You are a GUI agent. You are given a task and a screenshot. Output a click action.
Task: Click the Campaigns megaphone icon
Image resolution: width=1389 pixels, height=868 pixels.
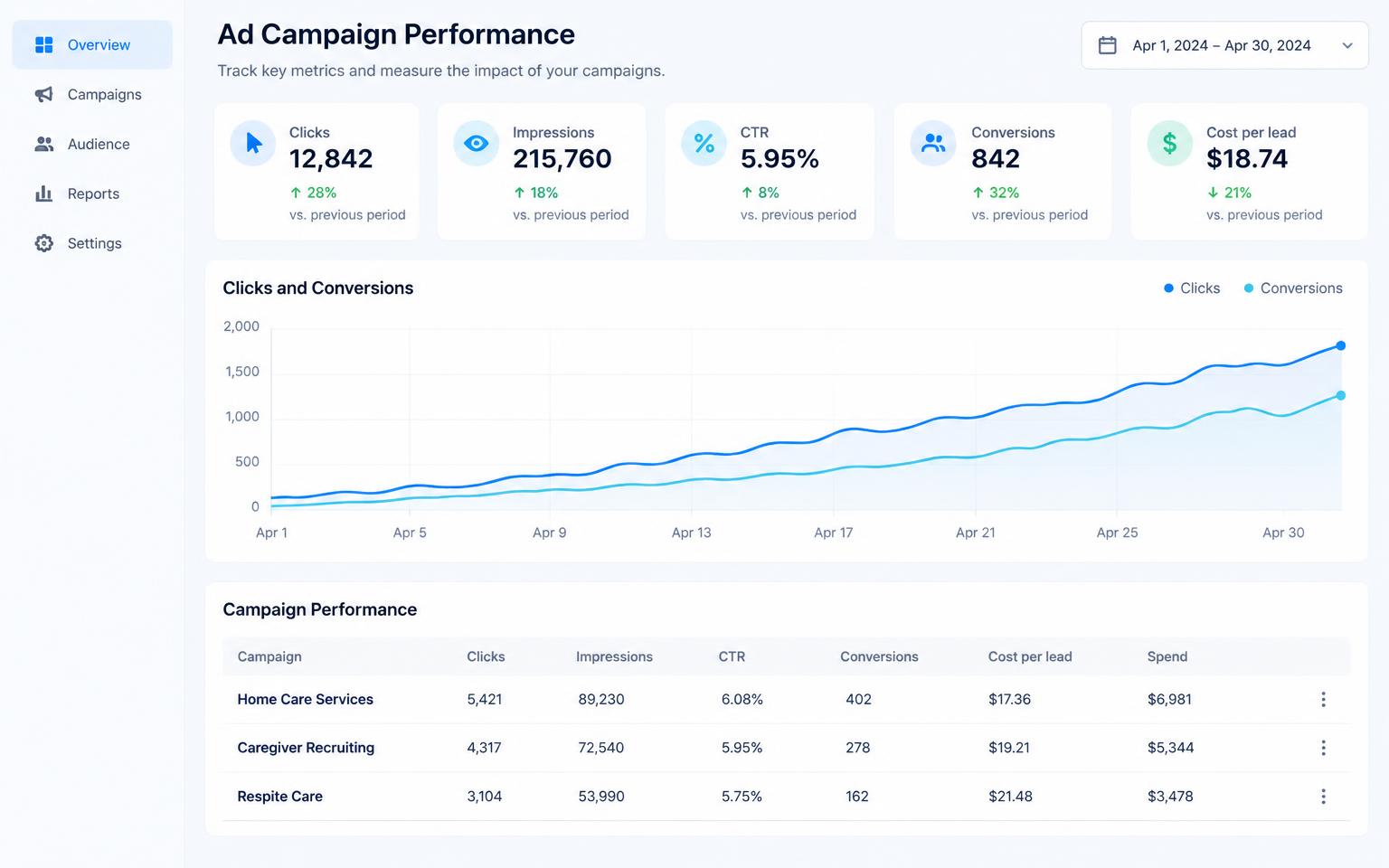coord(43,95)
